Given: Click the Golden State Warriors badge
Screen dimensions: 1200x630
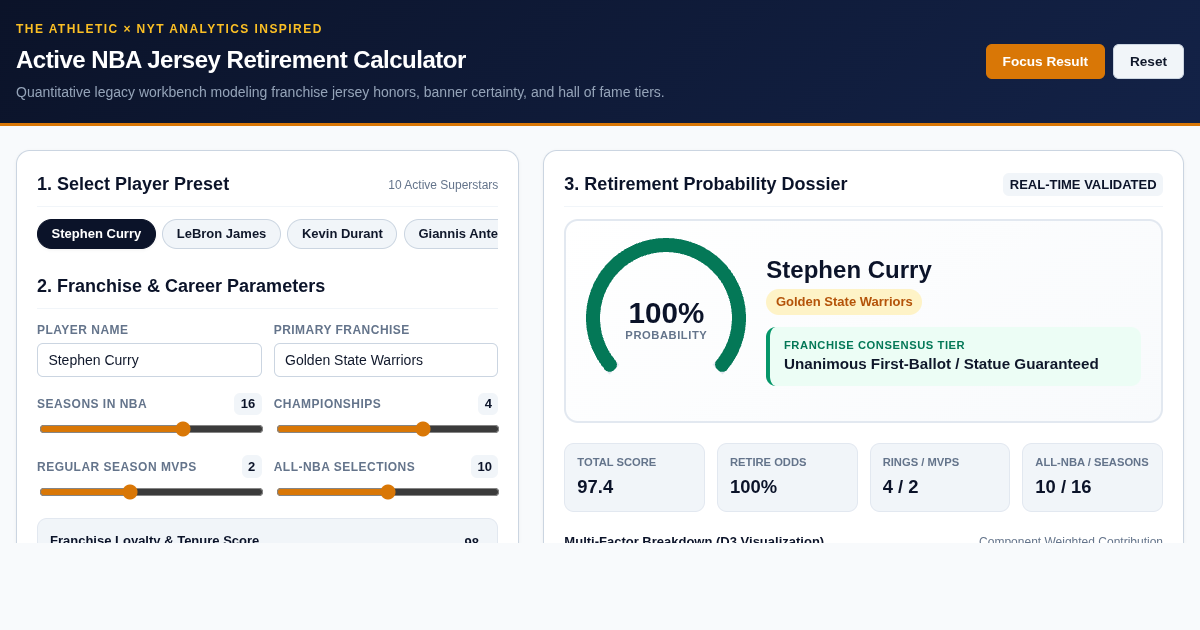Looking at the screenshot, I should 844,302.
